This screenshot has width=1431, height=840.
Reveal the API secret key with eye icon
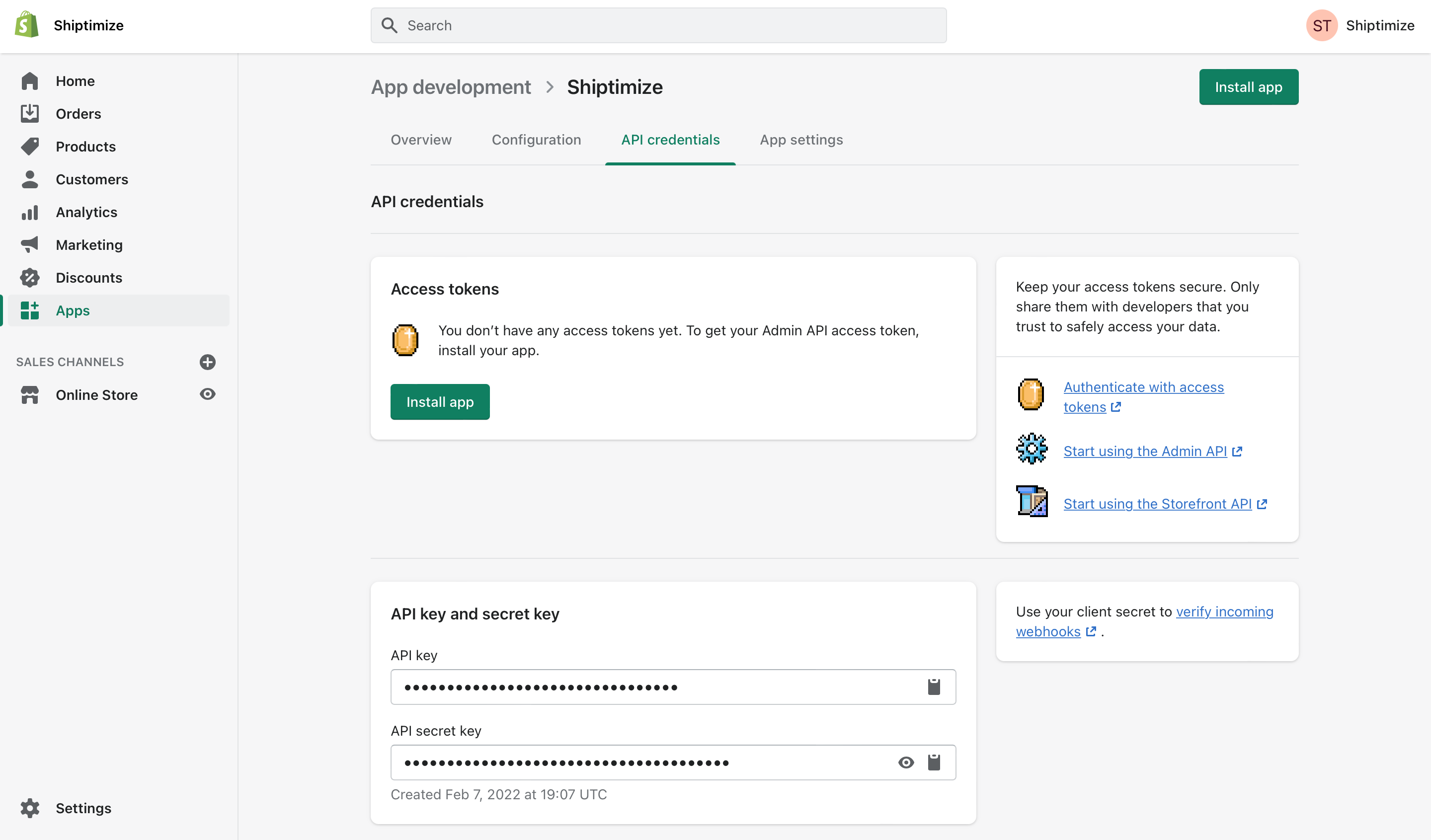(x=906, y=763)
